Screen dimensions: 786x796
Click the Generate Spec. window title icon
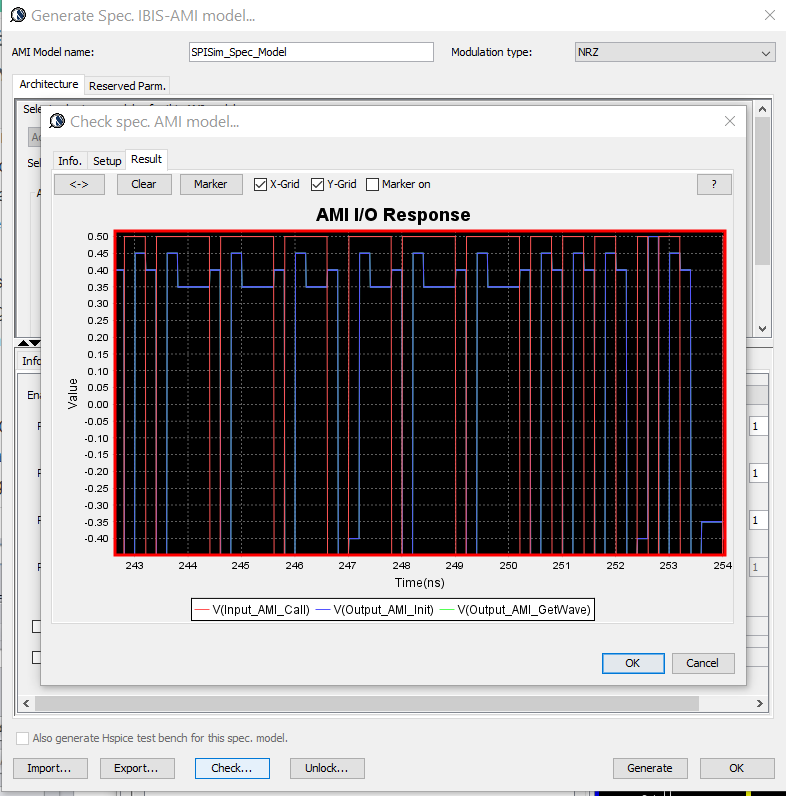(17, 15)
